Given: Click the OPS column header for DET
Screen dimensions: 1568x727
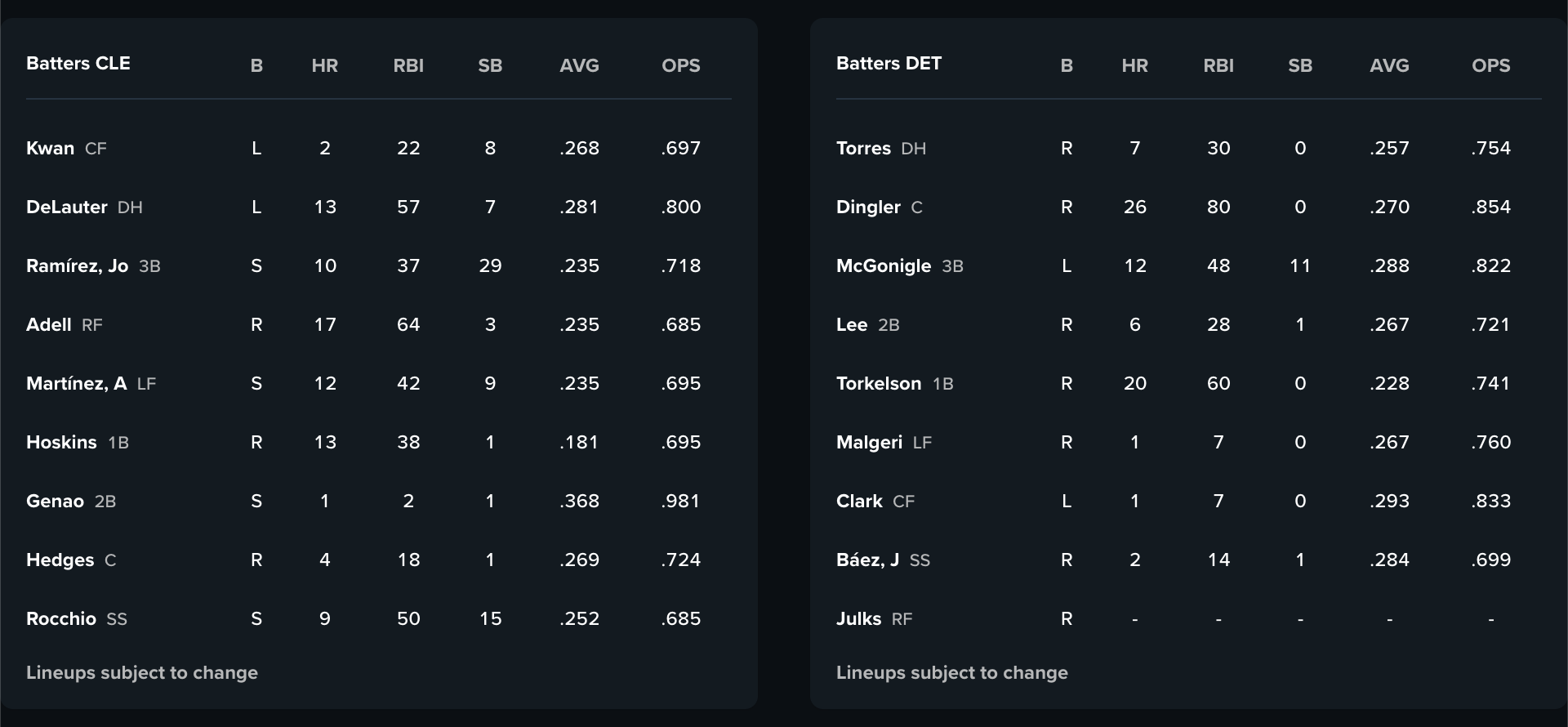Looking at the screenshot, I should point(1491,65).
